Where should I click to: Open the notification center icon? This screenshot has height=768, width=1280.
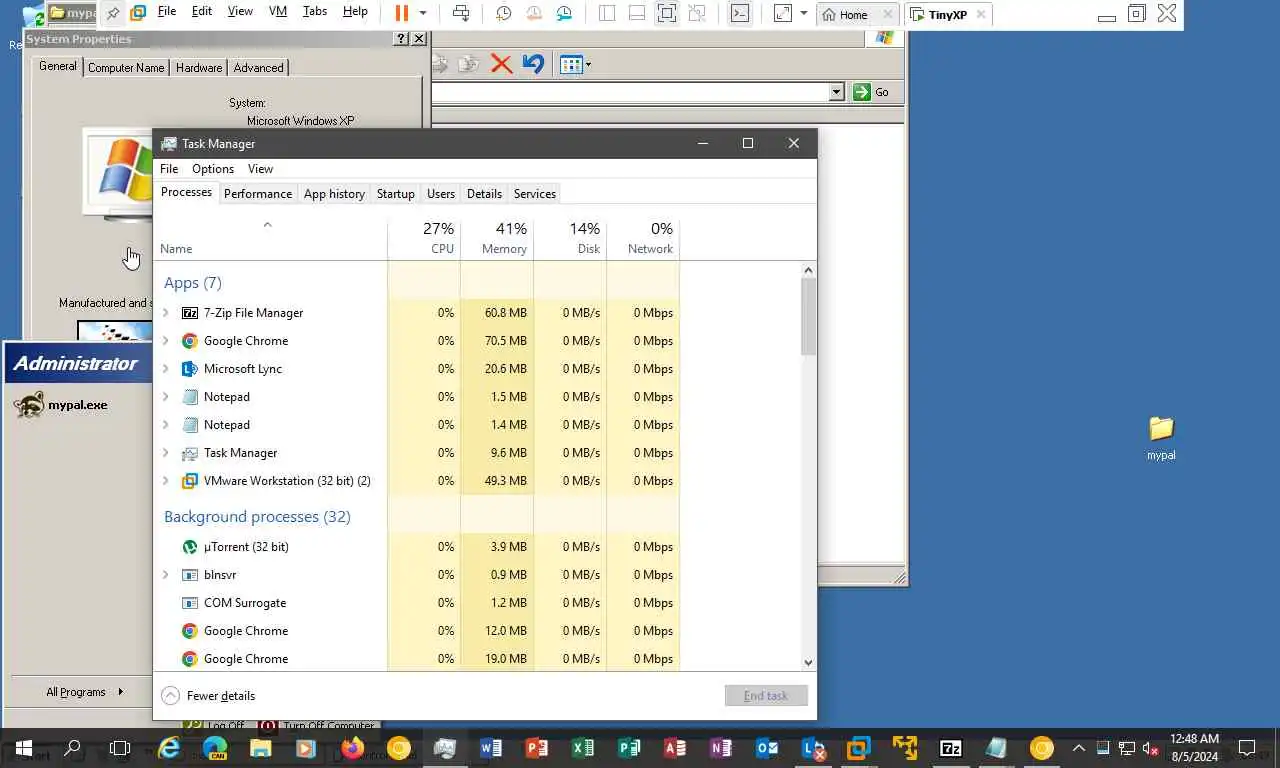coord(1247,748)
